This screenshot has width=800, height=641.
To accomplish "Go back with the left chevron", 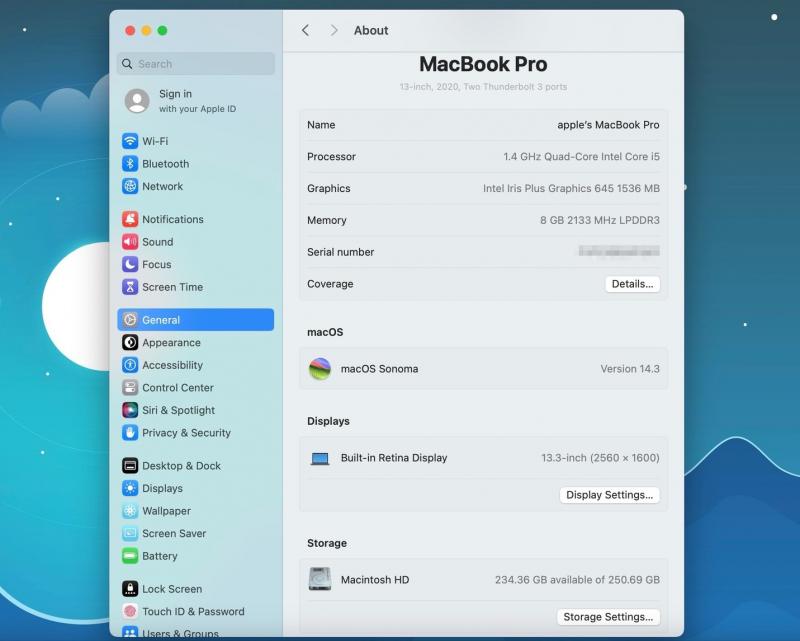I will point(305,30).
